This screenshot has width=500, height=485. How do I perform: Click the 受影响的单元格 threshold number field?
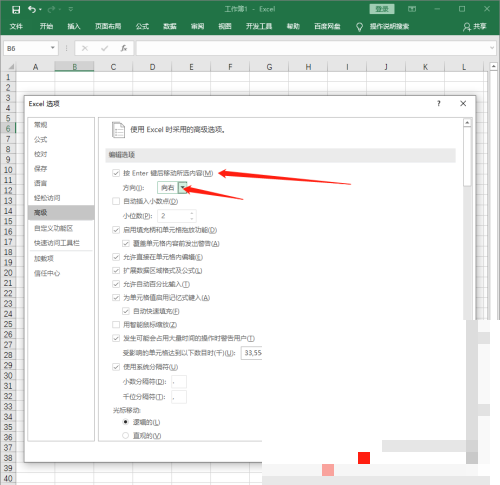(x=252, y=353)
